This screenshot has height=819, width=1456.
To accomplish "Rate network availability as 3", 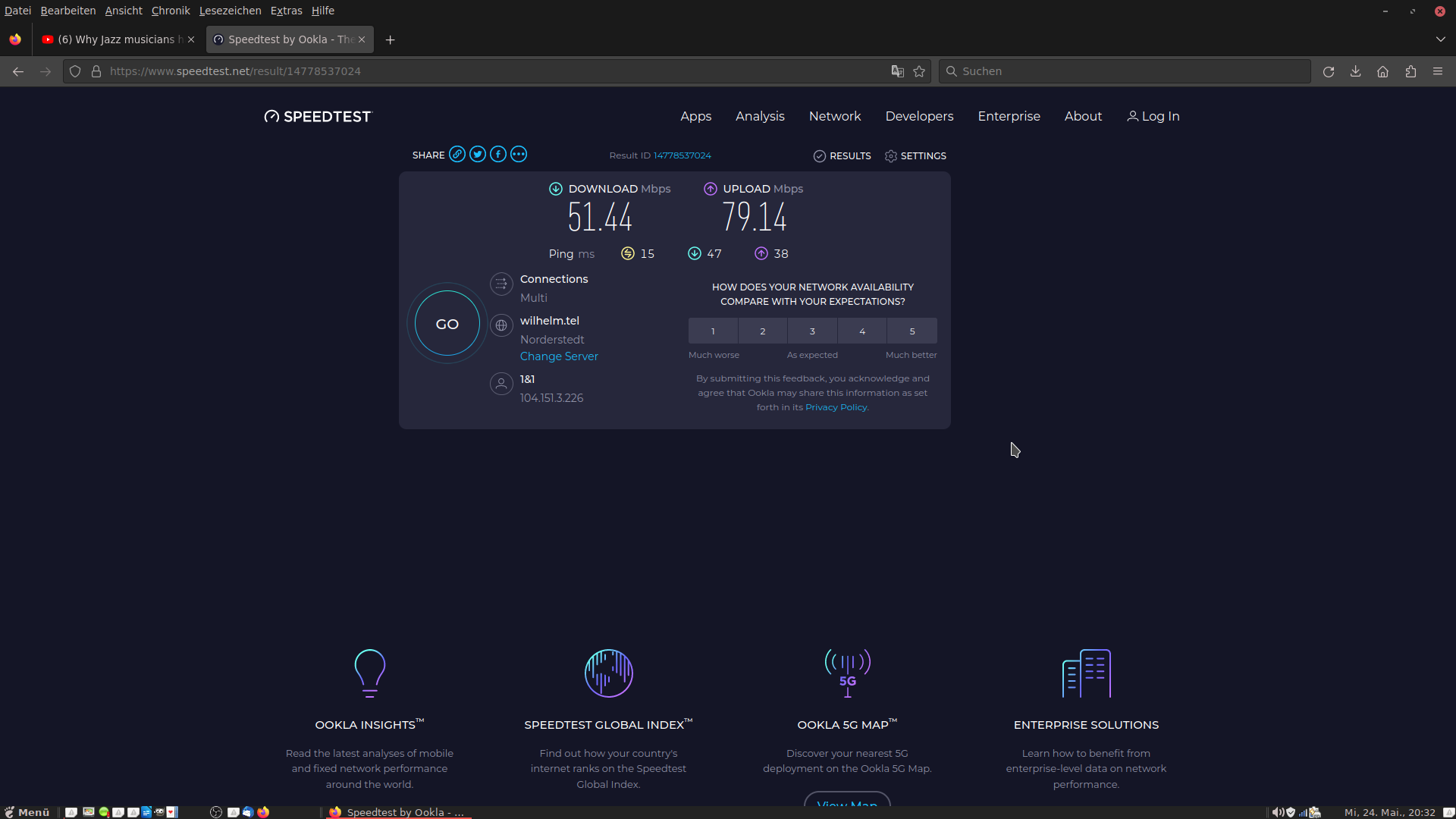I will pos(812,331).
